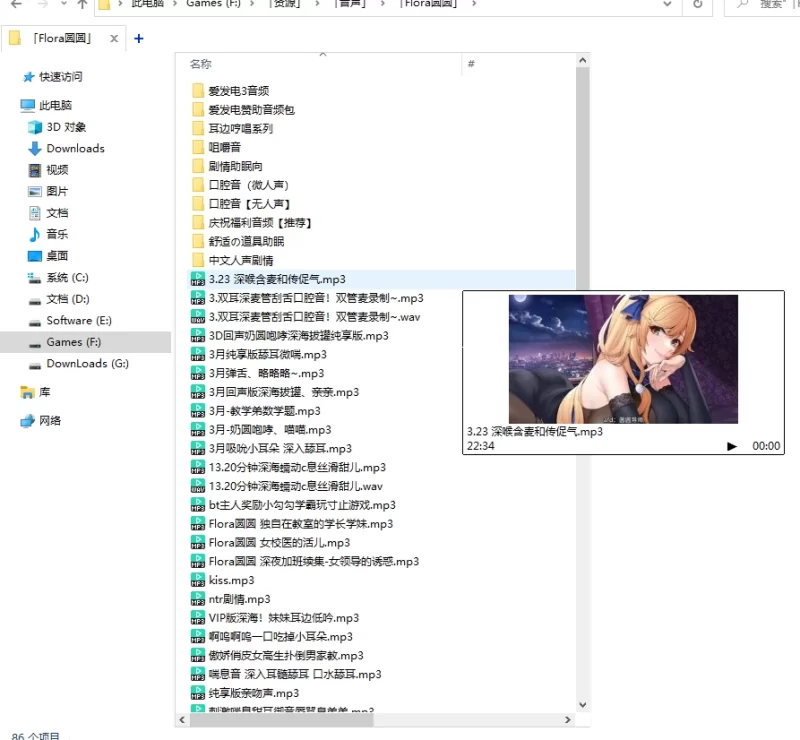
Task: Click the 网络 network icon
Action: [28, 421]
